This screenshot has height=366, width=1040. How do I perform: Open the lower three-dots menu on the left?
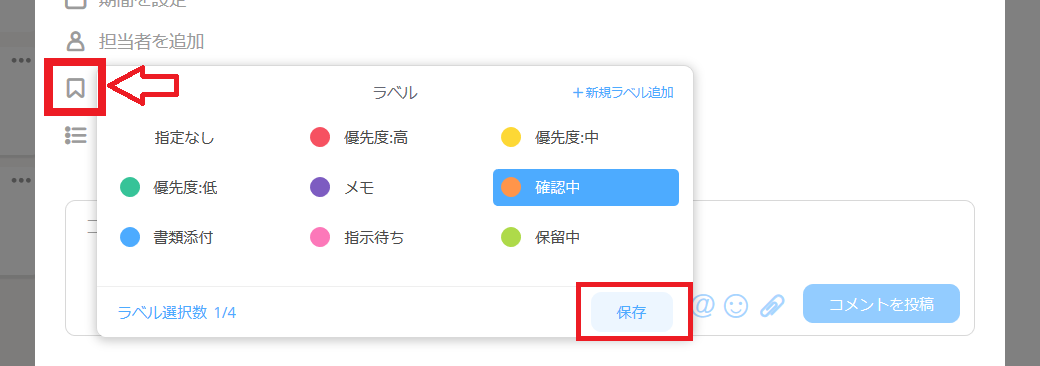point(21,180)
